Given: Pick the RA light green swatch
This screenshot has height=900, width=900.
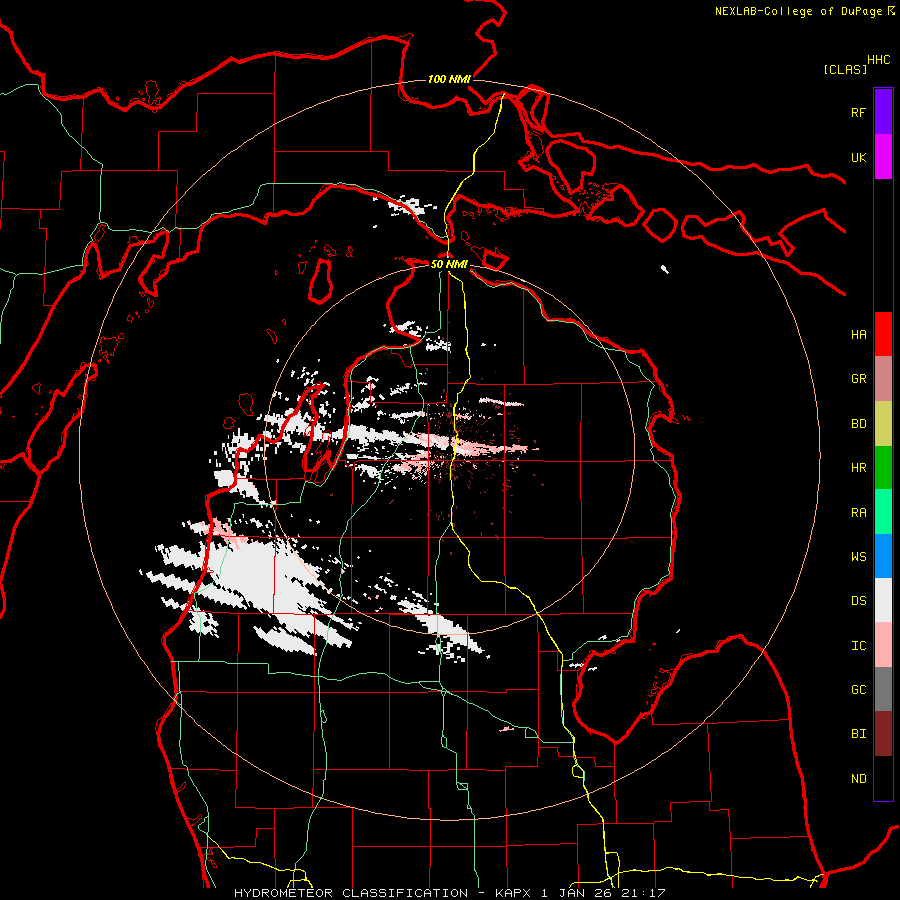Looking at the screenshot, I should (x=883, y=512).
